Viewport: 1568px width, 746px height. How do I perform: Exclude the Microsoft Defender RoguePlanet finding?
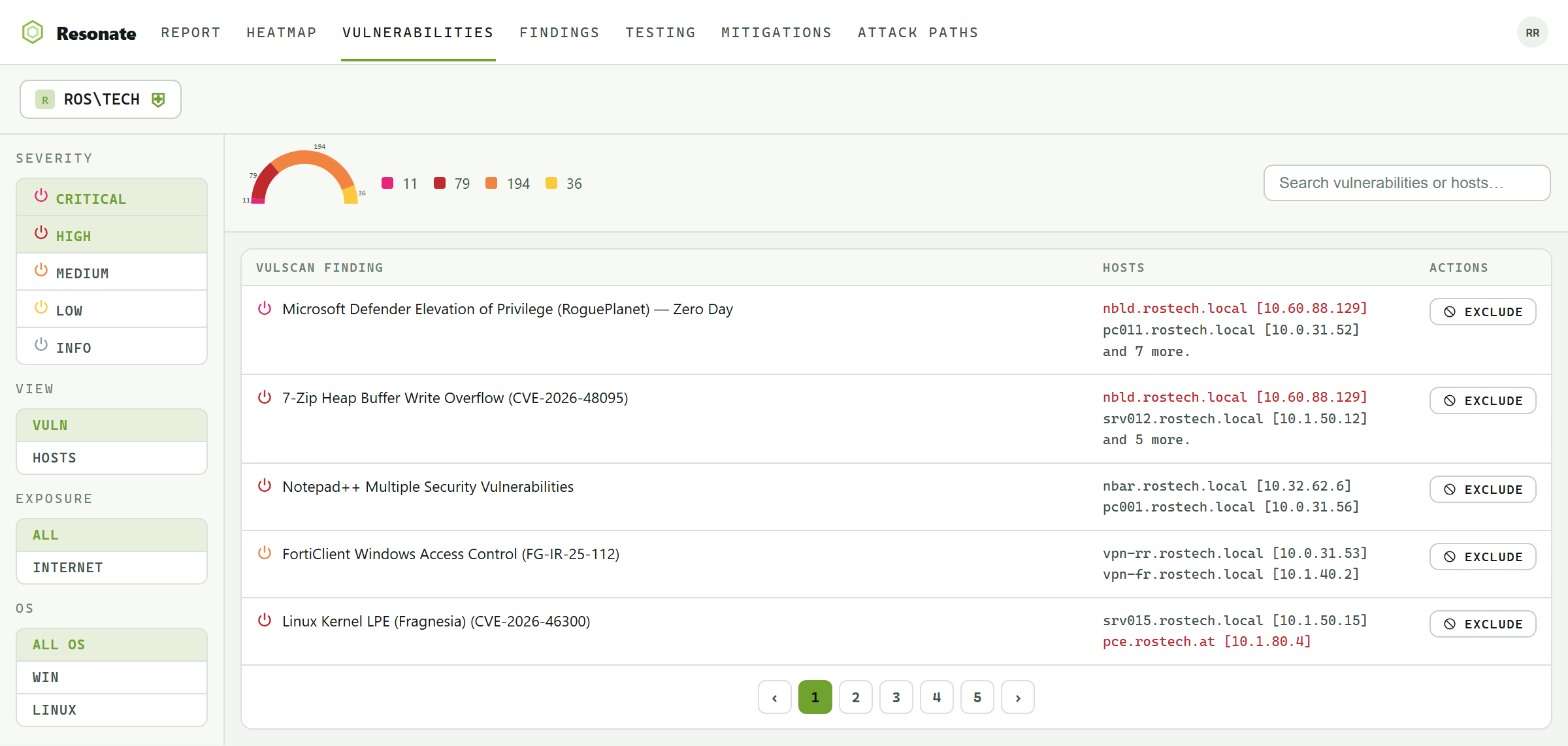[x=1482, y=312]
